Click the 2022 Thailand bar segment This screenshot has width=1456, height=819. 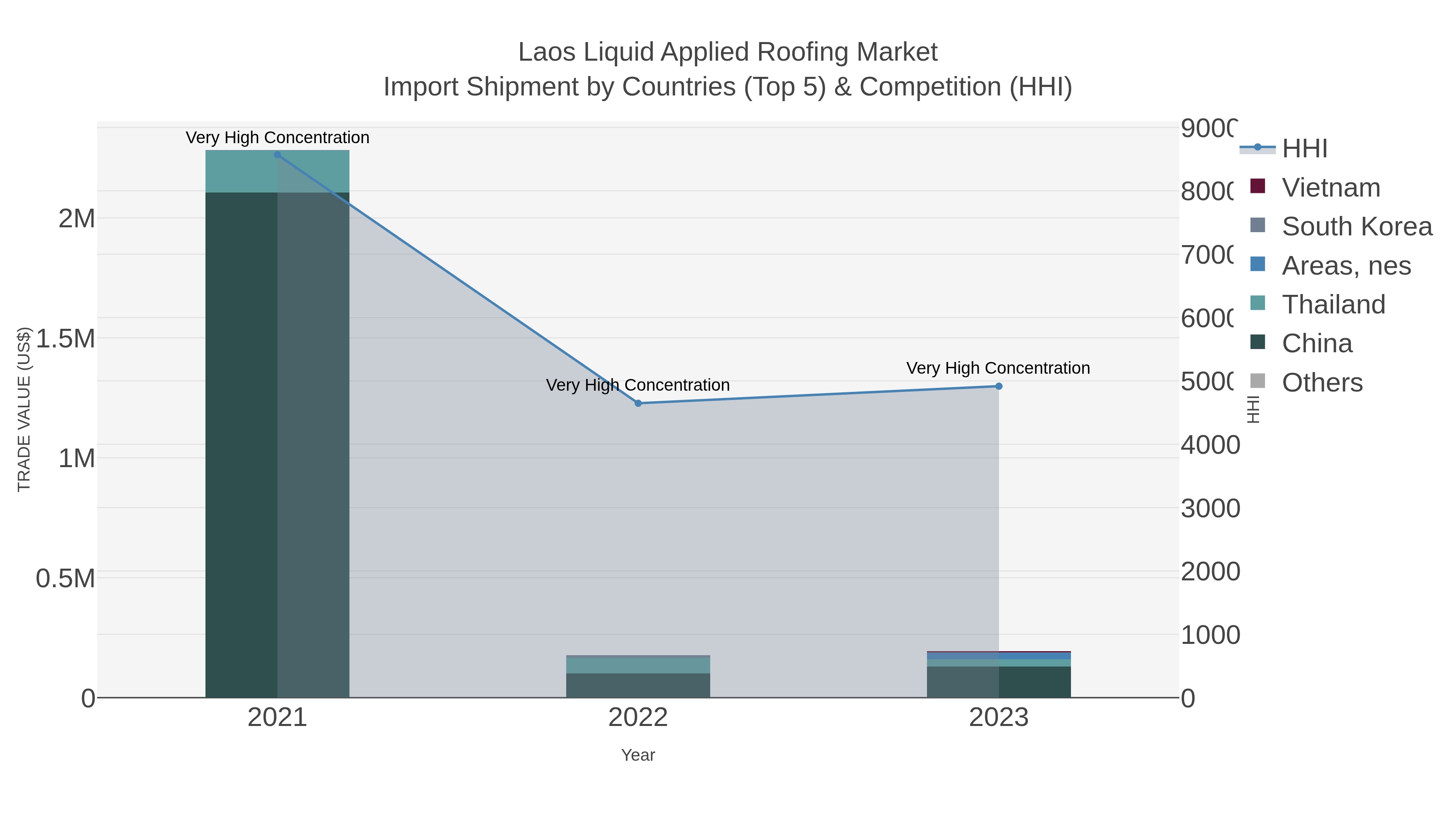(638, 665)
